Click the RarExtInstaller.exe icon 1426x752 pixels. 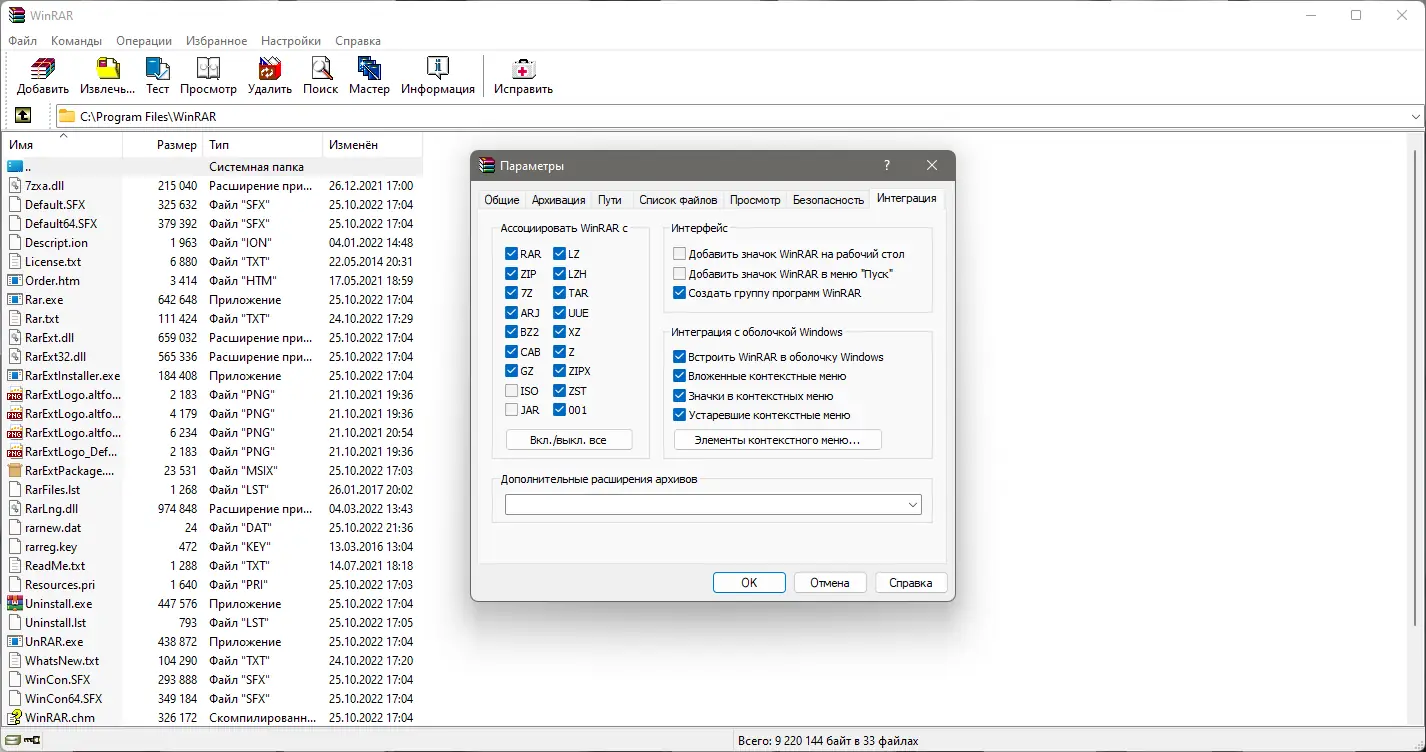click(15, 375)
